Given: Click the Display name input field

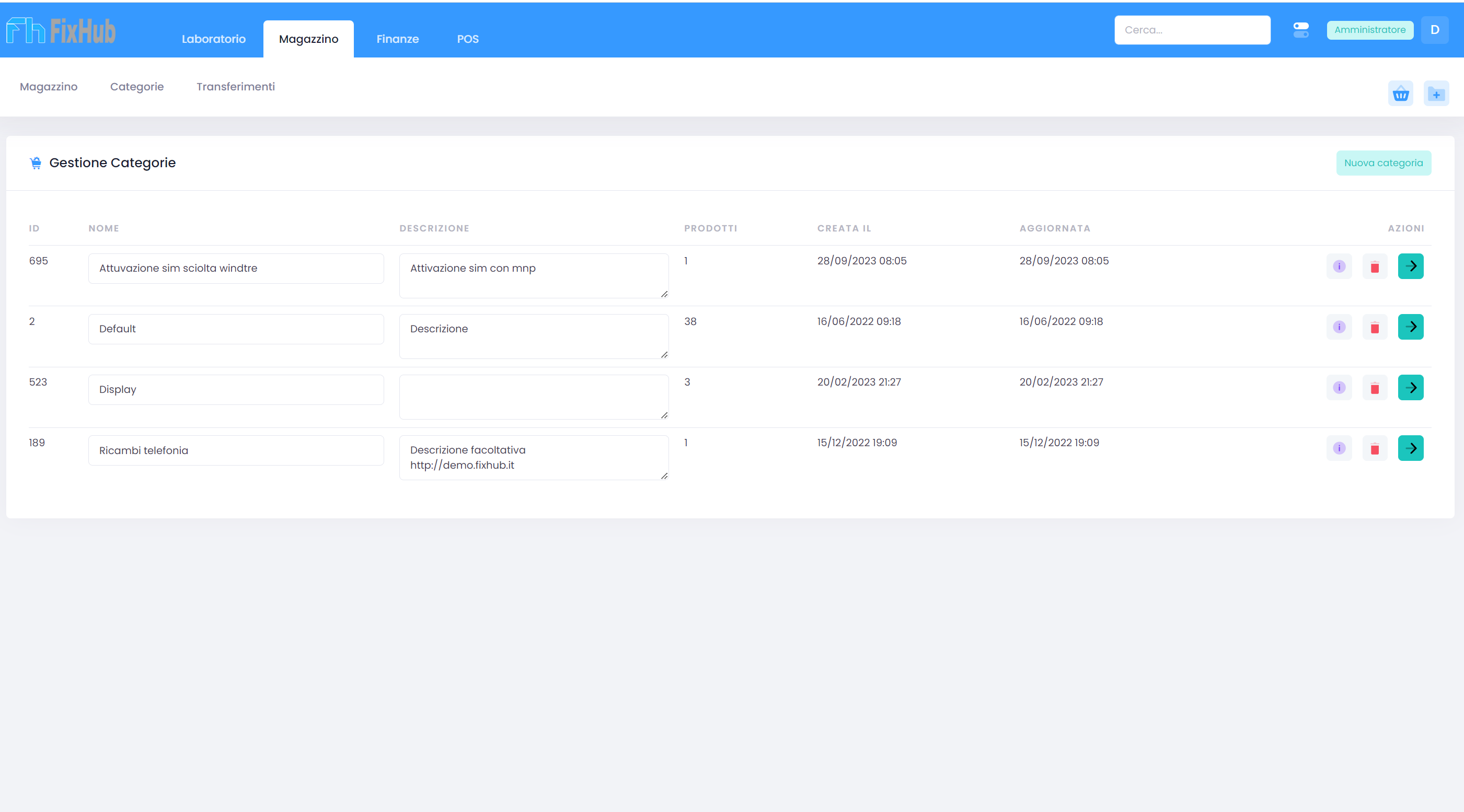Looking at the screenshot, I should click(x=236, y=390).
